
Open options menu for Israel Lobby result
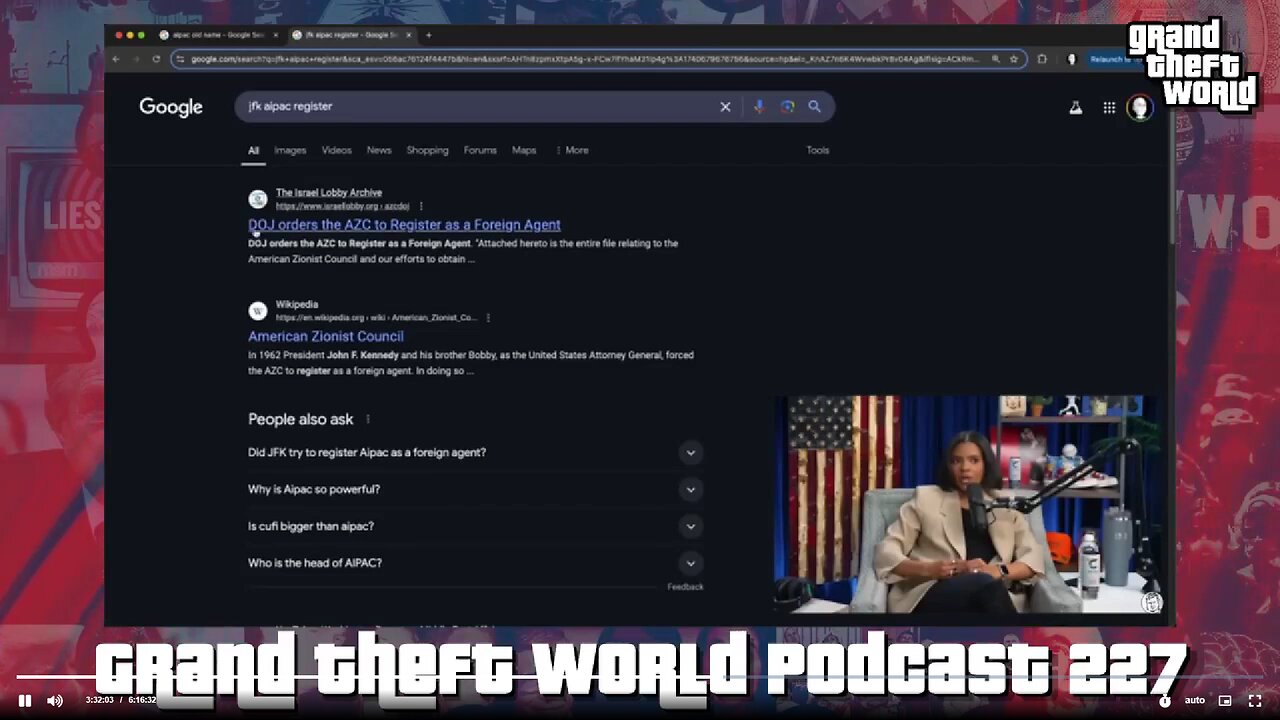click(x=421, y=206)
